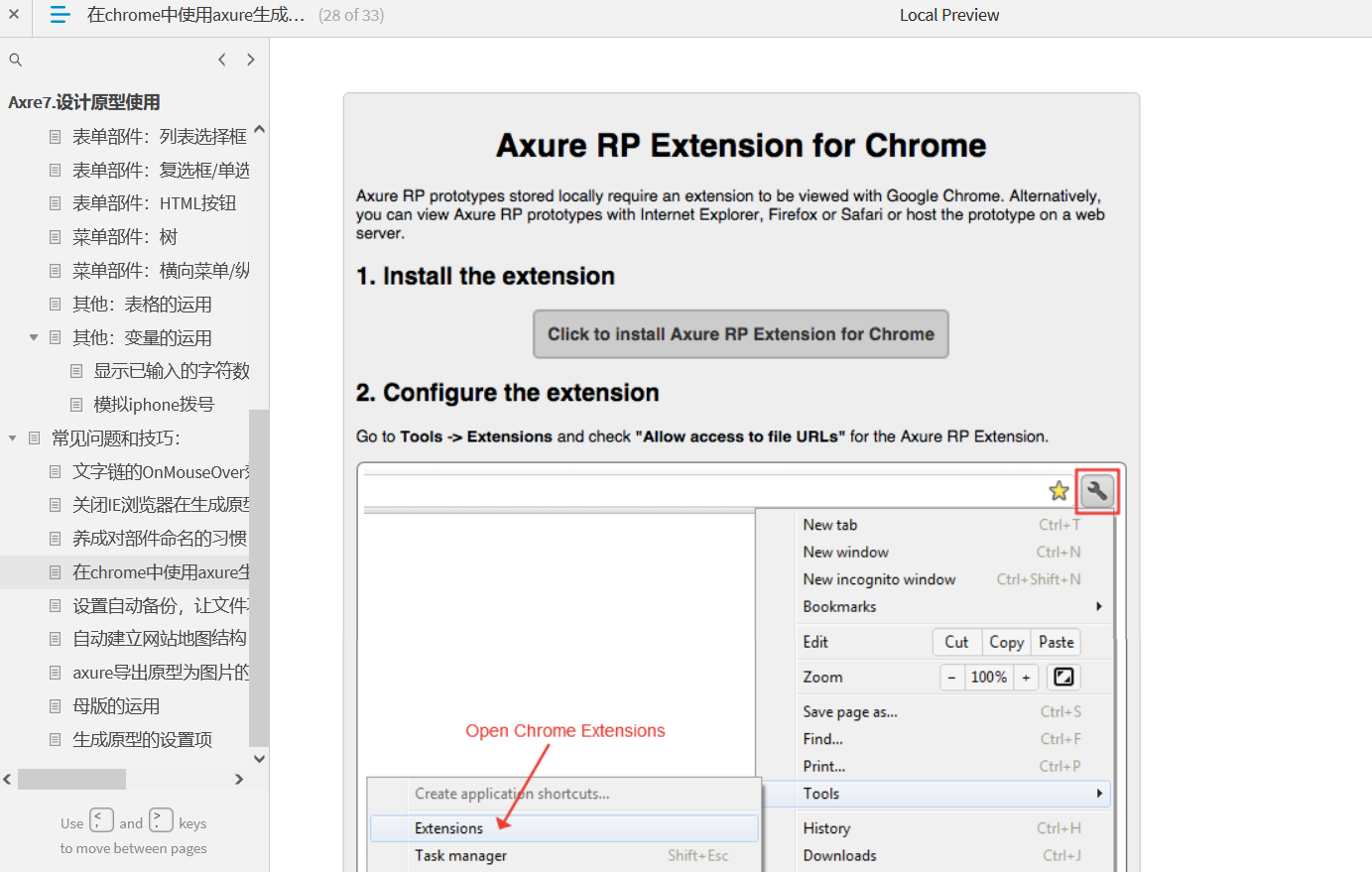Go to next page using right chevron
The height and width of the screenshot is (872, 1372).
pos(251,60)
